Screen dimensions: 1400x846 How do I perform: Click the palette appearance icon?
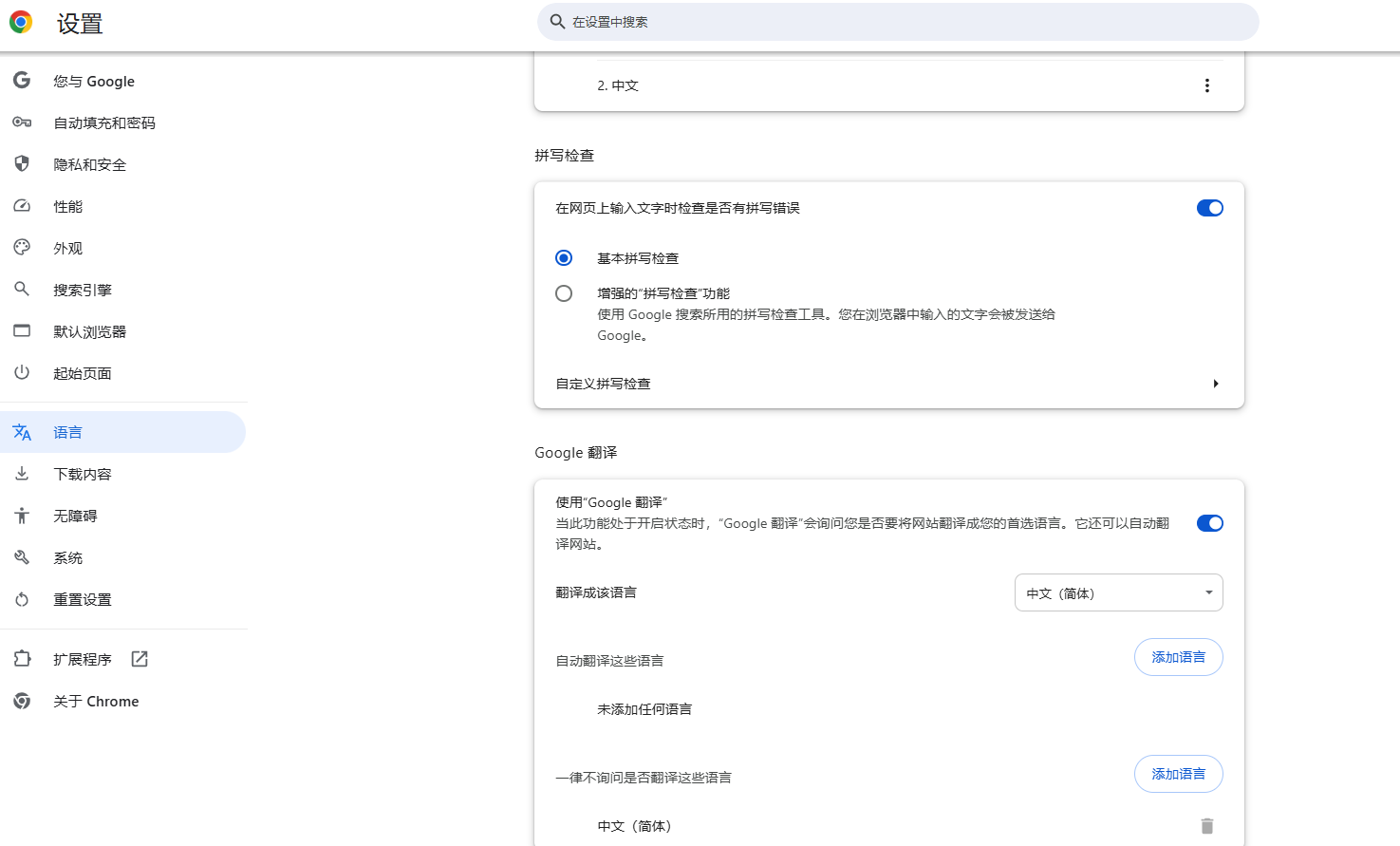[22, 248]
